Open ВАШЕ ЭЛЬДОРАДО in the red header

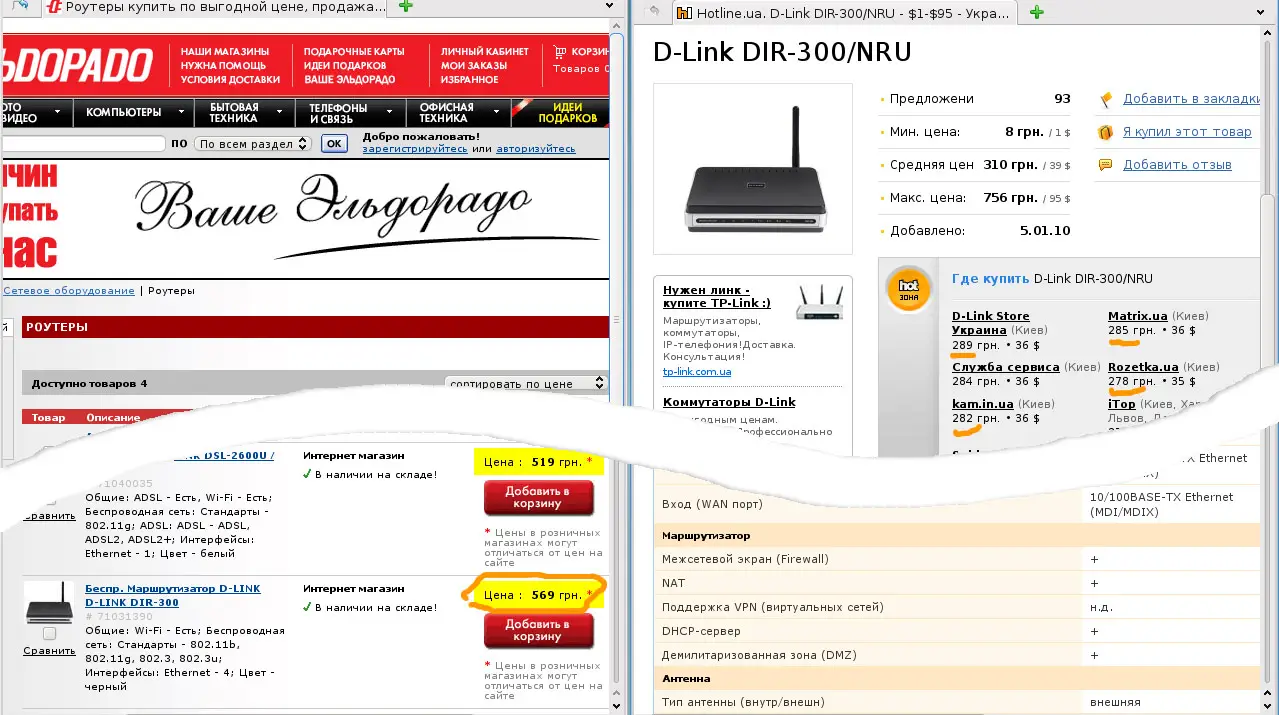click(x=349, y=79)
